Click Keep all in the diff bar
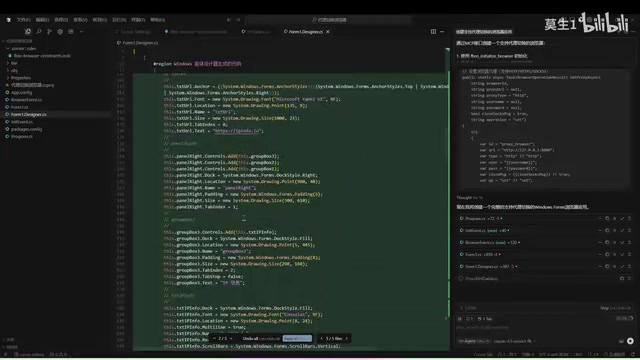The image size is (640, 360). click(297, 338)
